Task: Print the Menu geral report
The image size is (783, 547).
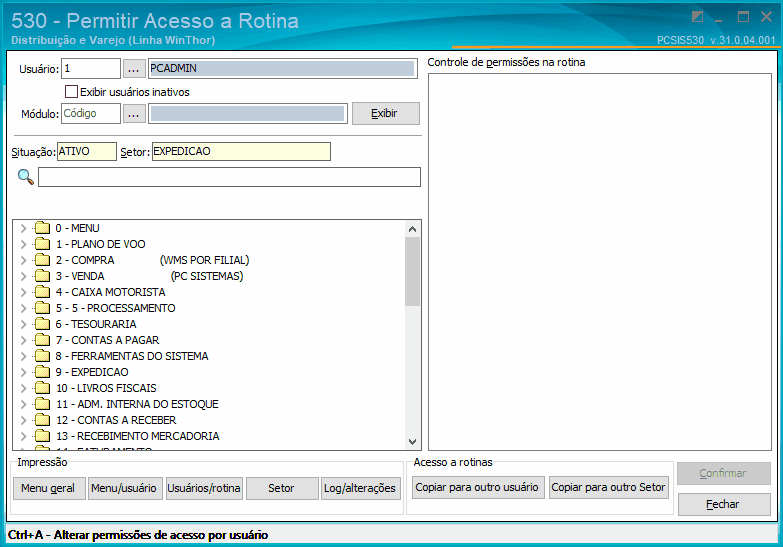Action: tap(48, 488)
